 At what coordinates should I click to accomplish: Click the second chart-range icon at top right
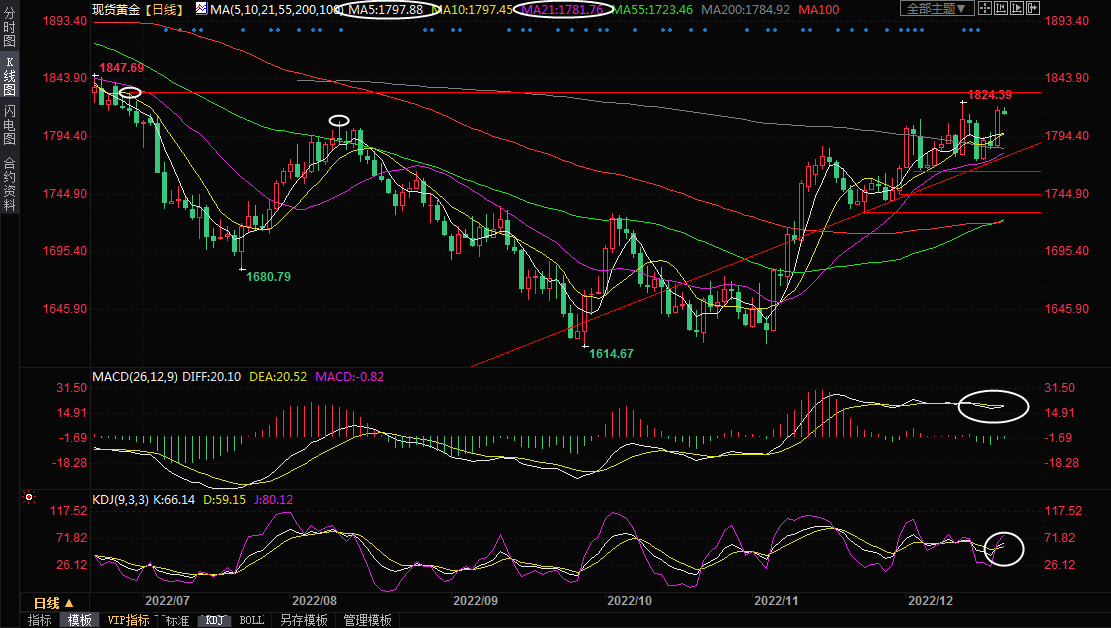(x=999, y=9)
